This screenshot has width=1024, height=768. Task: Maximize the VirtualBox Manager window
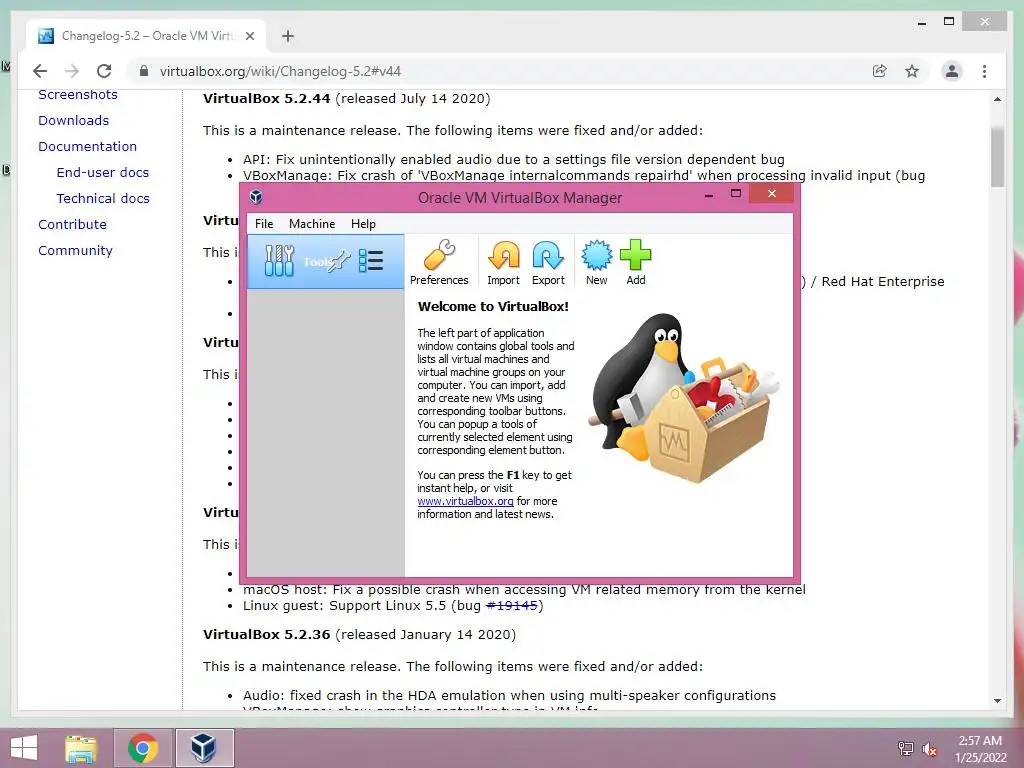coord(736,194)
